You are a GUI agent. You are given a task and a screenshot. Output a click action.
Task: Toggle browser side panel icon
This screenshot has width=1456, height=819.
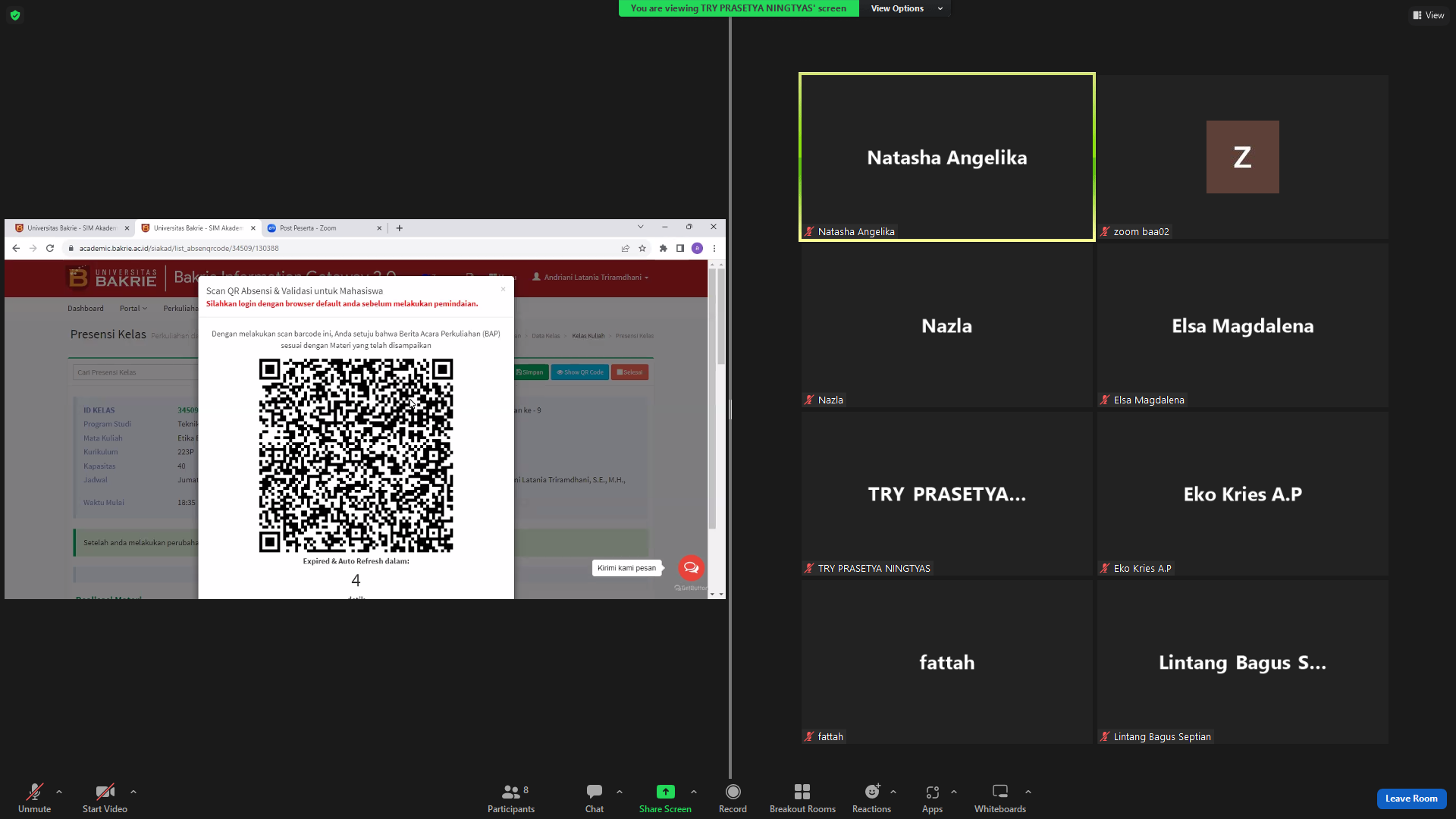point(680,248)
